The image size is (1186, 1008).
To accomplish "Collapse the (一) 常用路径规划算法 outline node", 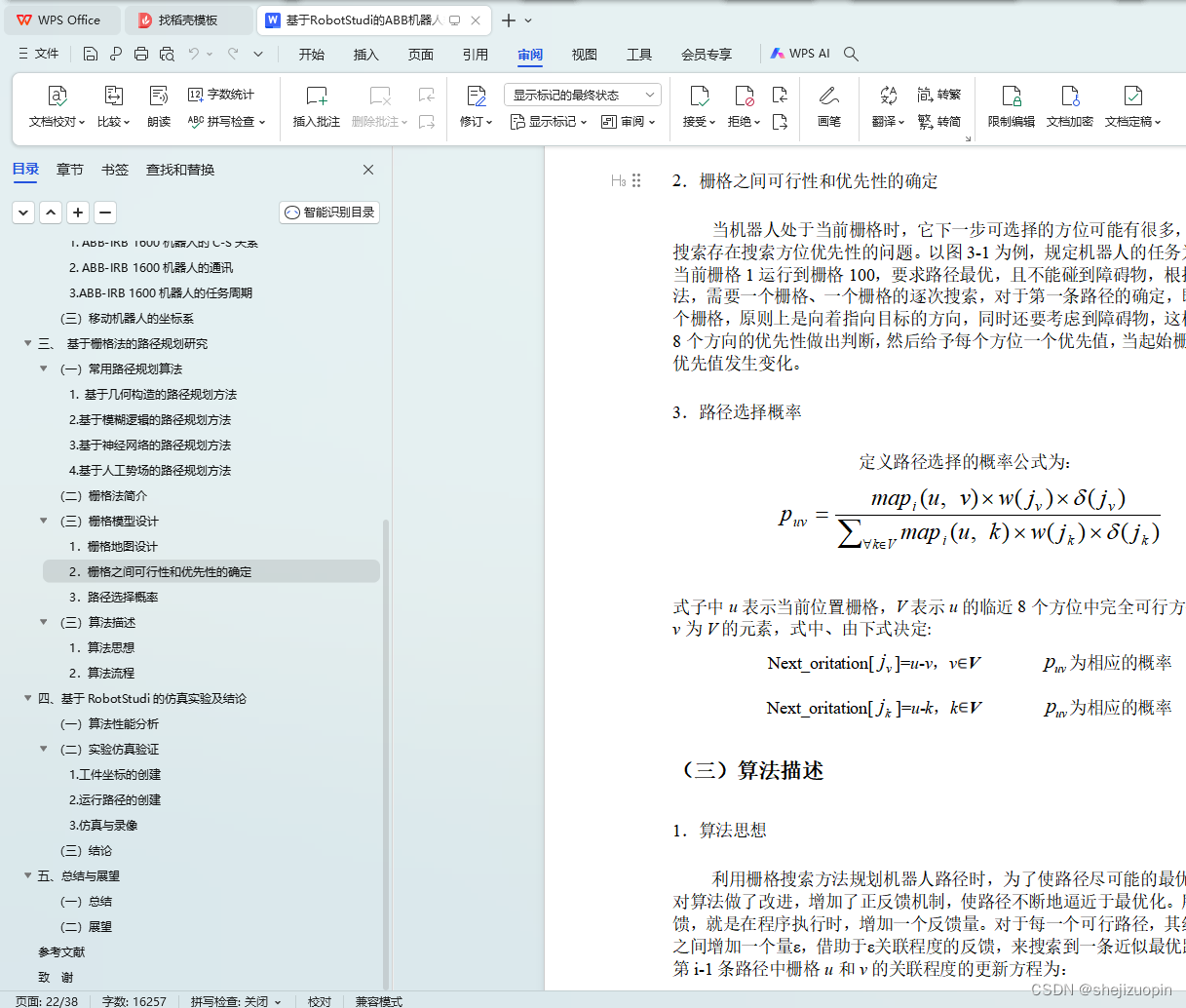I will [44, 368].
